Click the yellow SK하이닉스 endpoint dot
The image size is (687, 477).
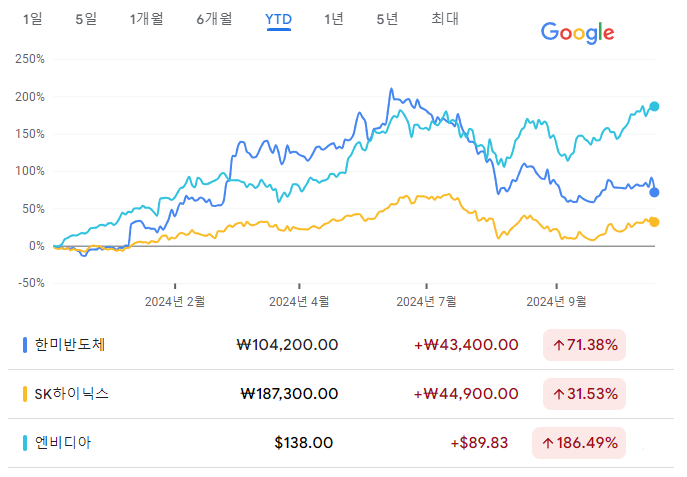[x=654, y=222]
